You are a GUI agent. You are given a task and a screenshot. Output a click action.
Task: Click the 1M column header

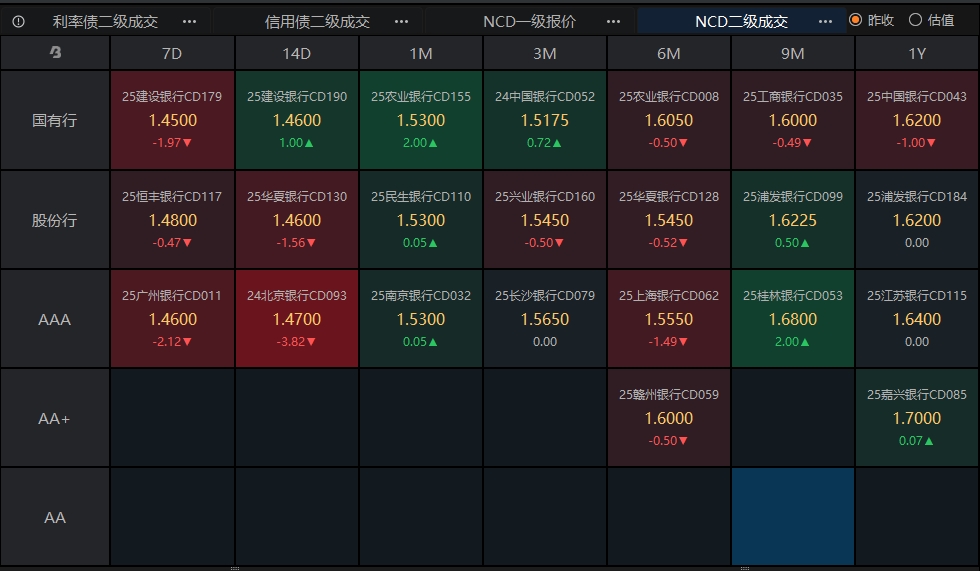click(421, 53)
